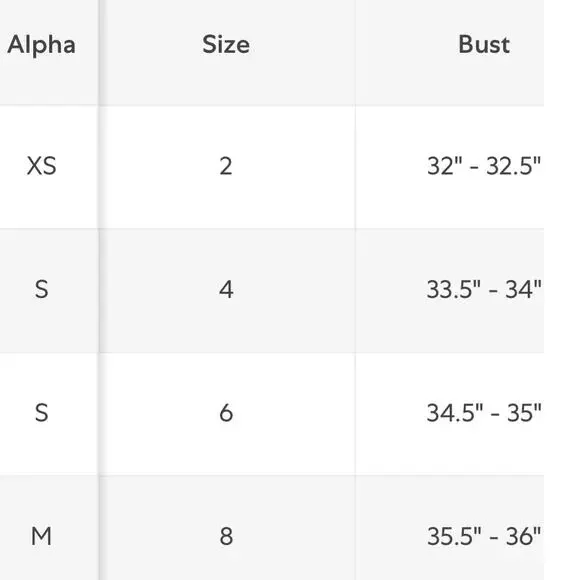Click the Bust column header

pos(484,45)
